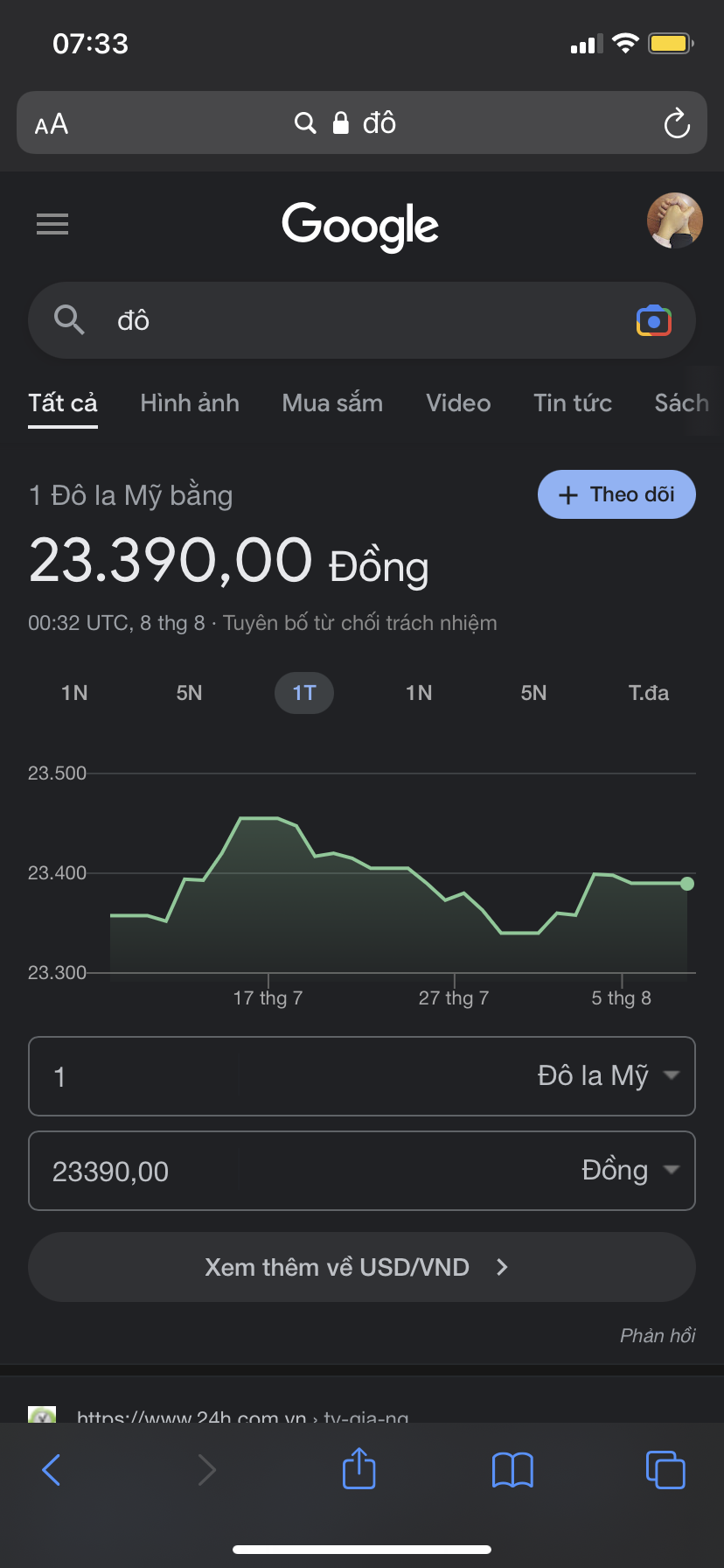Tap the lock icon in address bar
This screenshot has width=724, height=1568.
(341, 122)
